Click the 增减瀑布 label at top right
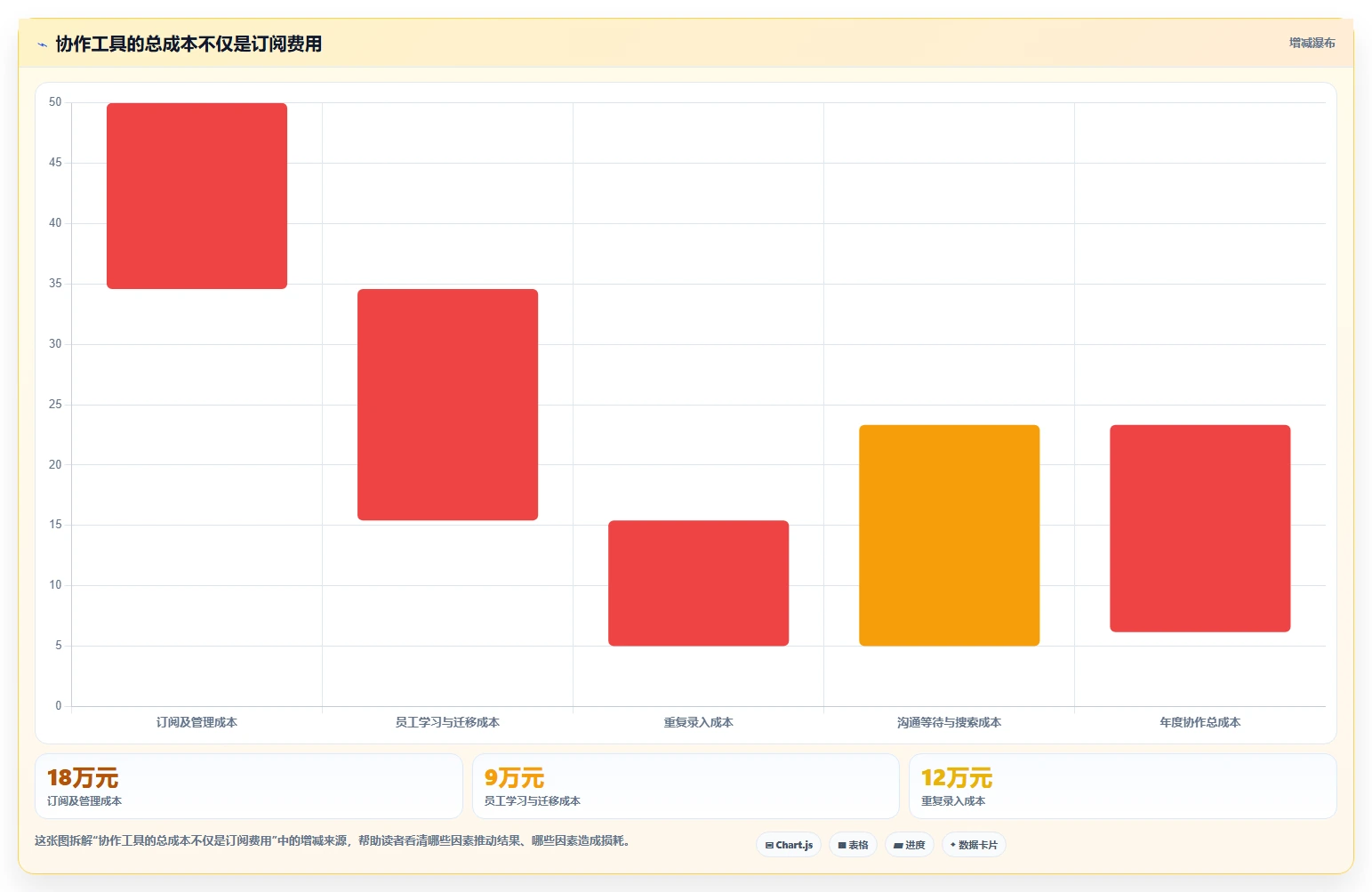The height and width of the screenshot is (892, 1372). (x=1312, y=43)
